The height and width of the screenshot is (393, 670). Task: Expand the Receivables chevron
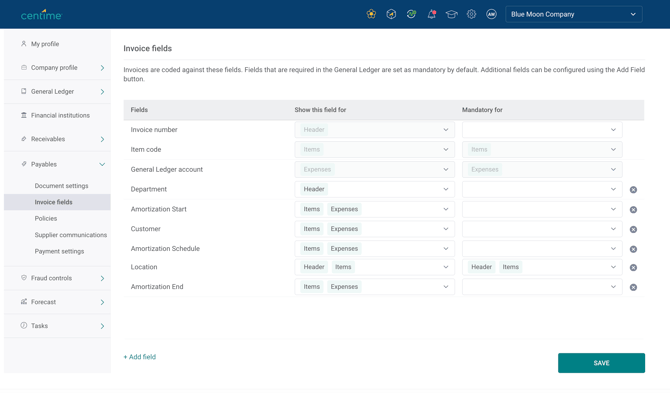point(102,139)
